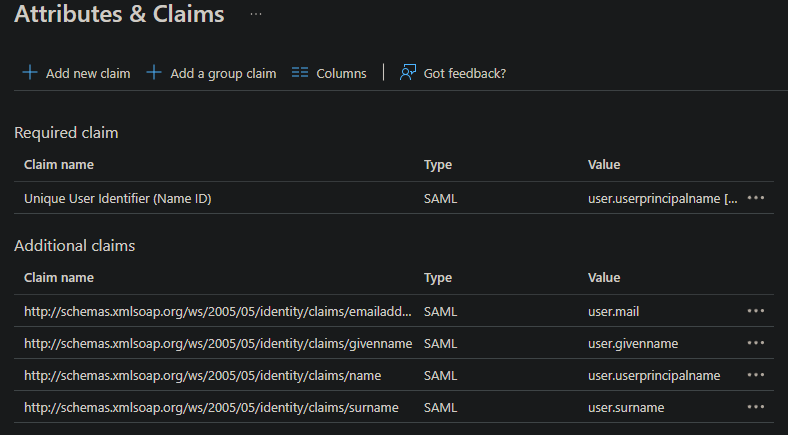788x435 pixels.
Task: Click the Got feedback? text
Action: tap(465, 73)
